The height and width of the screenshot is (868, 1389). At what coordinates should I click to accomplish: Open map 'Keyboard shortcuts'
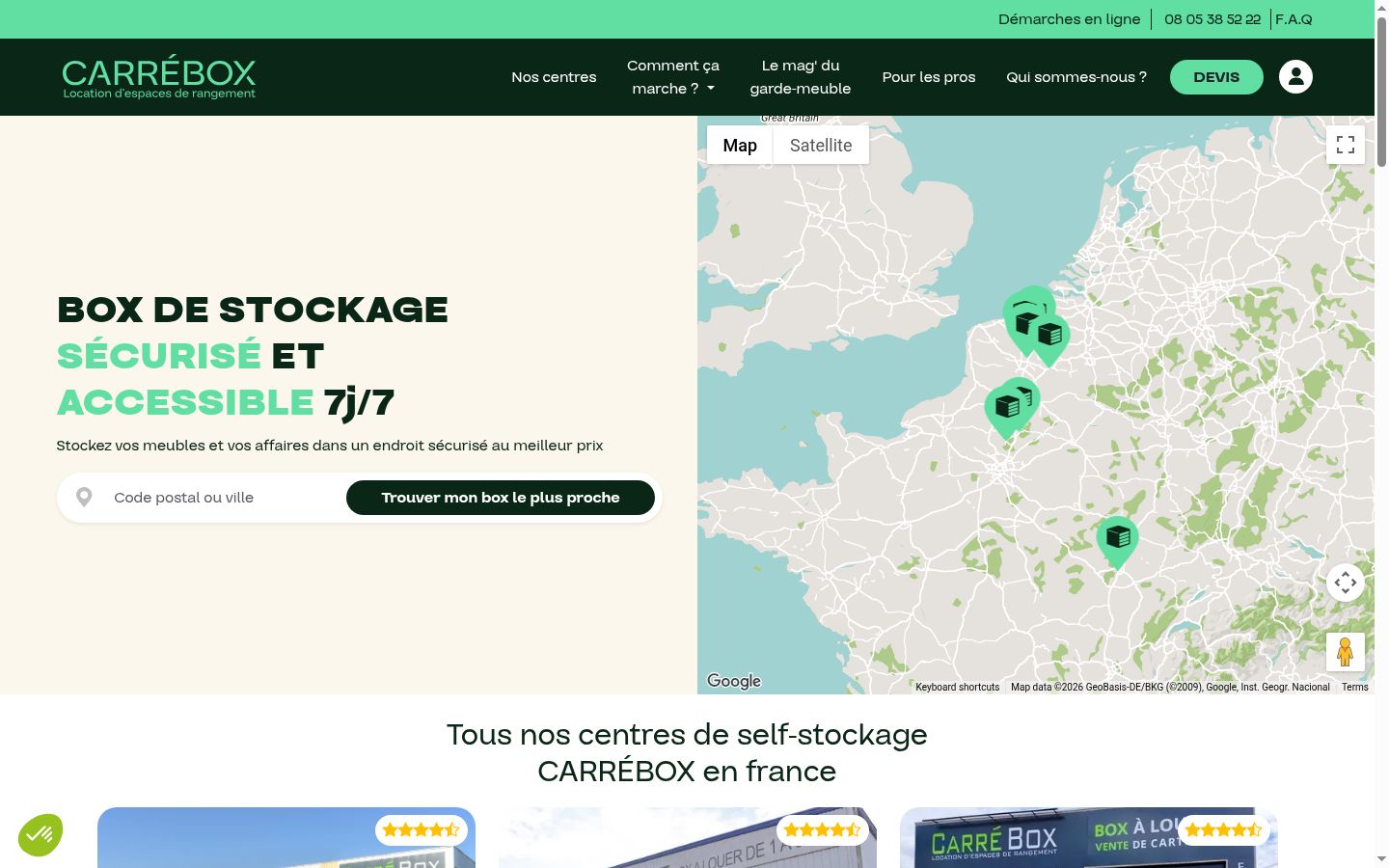[x=957, y=687]
